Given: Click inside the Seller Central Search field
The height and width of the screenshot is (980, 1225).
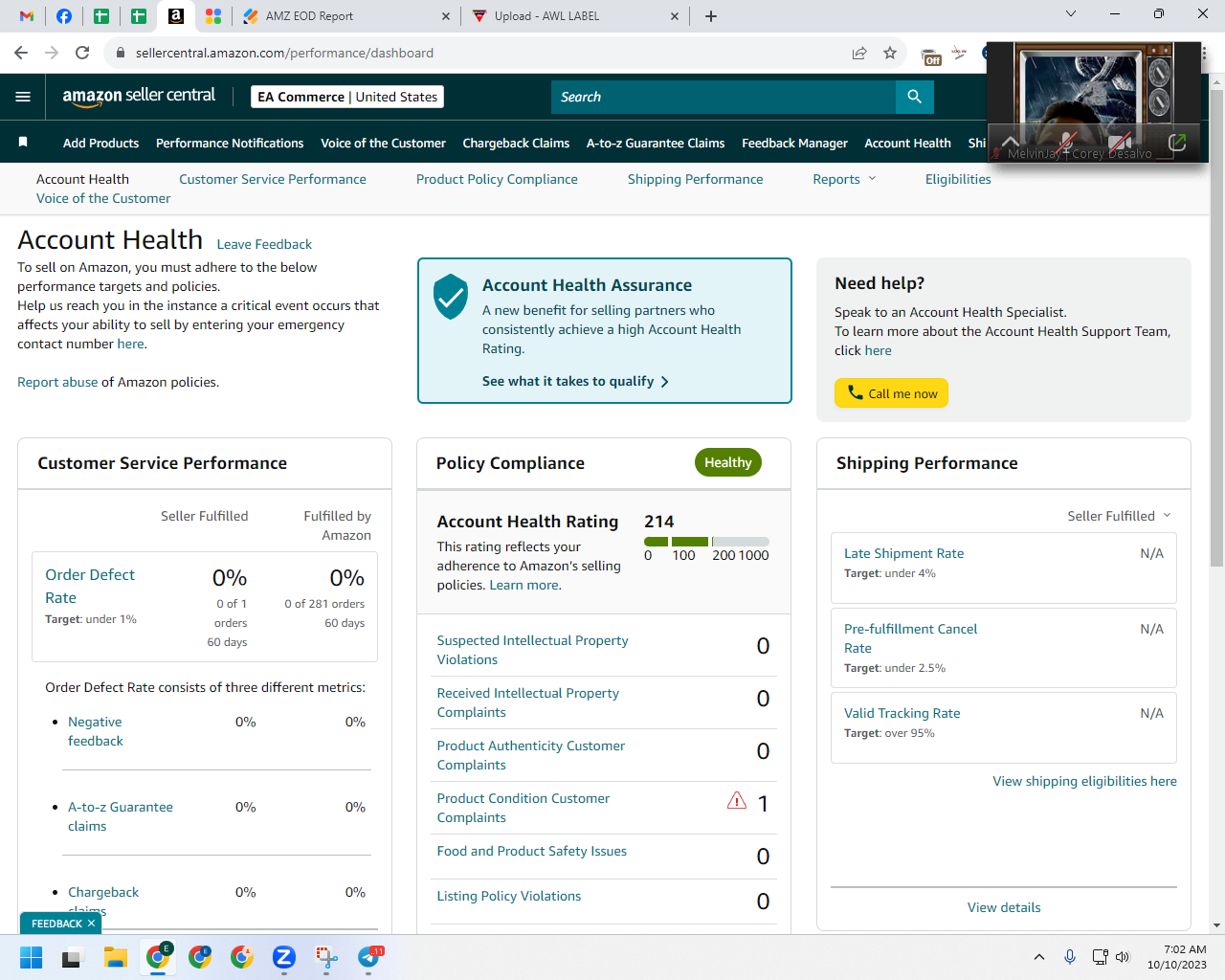Looking at the screenshot, I should click(724, 97).
